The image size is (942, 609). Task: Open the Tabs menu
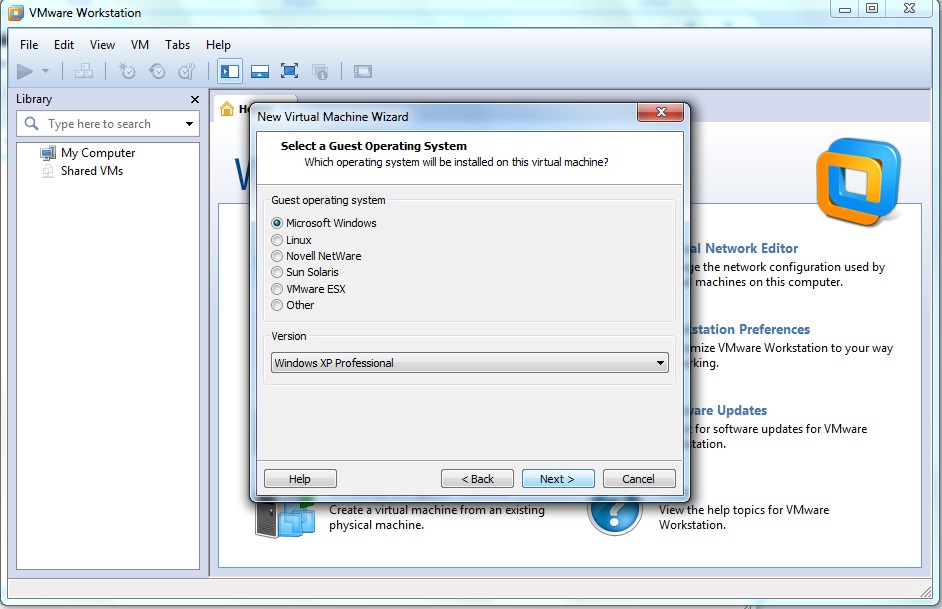click(x=177, y=44)
